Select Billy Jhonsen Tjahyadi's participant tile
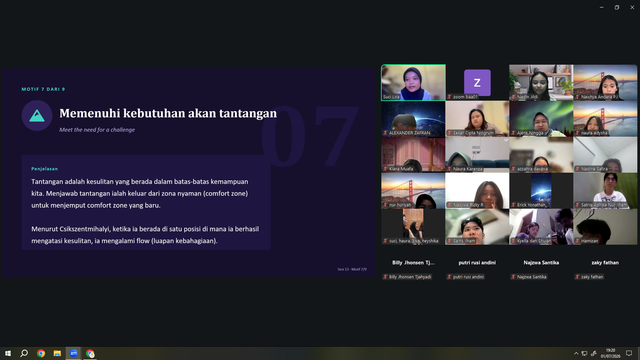Viewport: 640px width, 360px height. pyautogui.click(x=413, y=263)
